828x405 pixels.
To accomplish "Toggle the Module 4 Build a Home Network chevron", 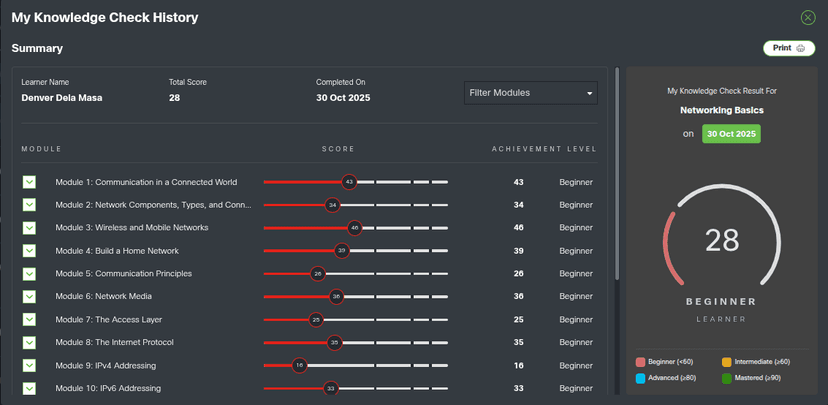I will coord(29,251).
